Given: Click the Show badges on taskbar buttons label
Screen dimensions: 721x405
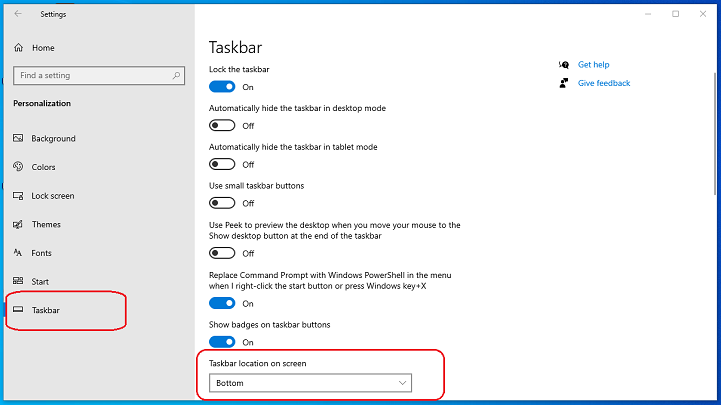Looking at the screenshot, I should coord(269,325).
